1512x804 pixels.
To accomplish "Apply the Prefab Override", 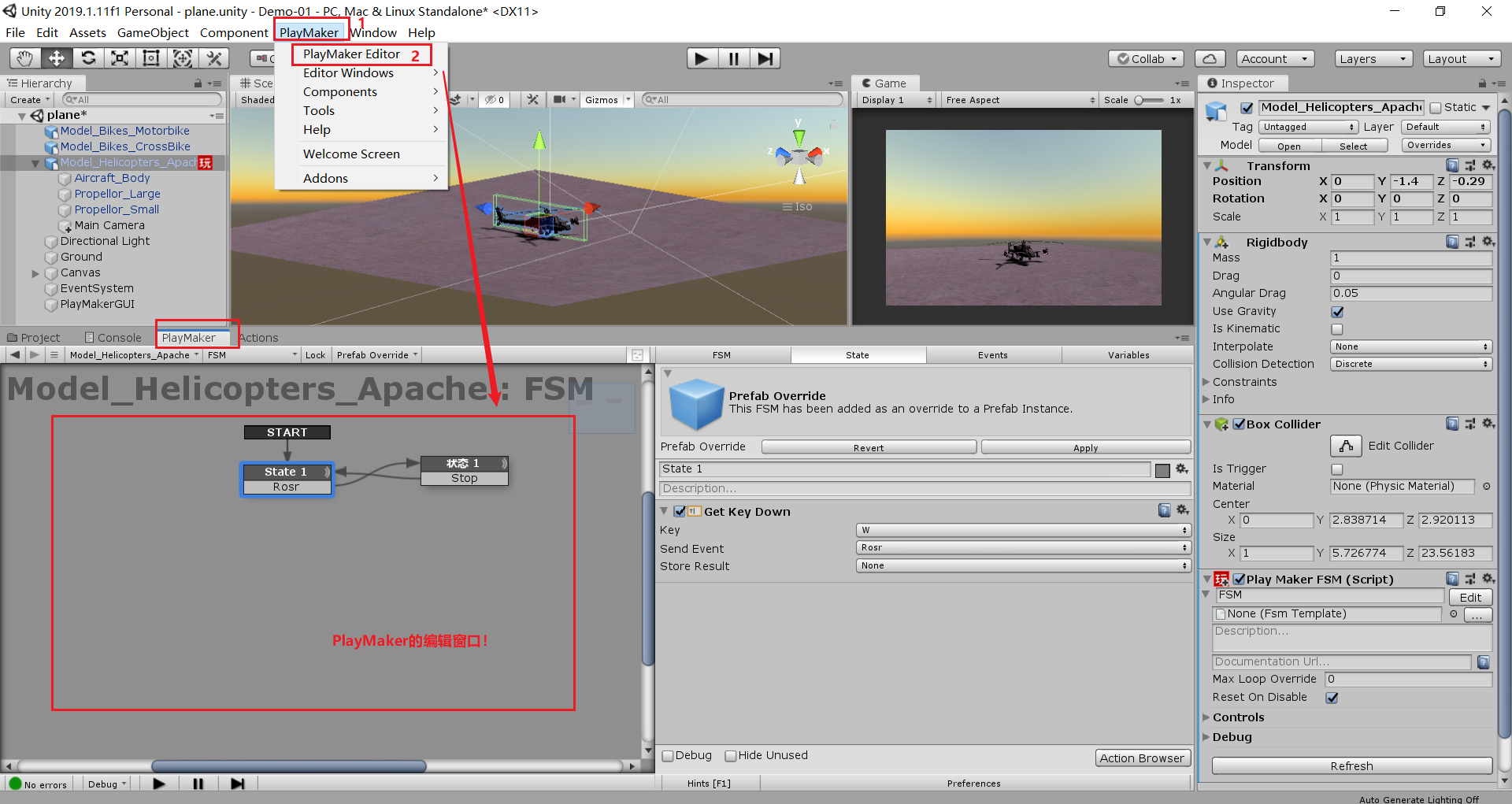I will point(1085,446).
